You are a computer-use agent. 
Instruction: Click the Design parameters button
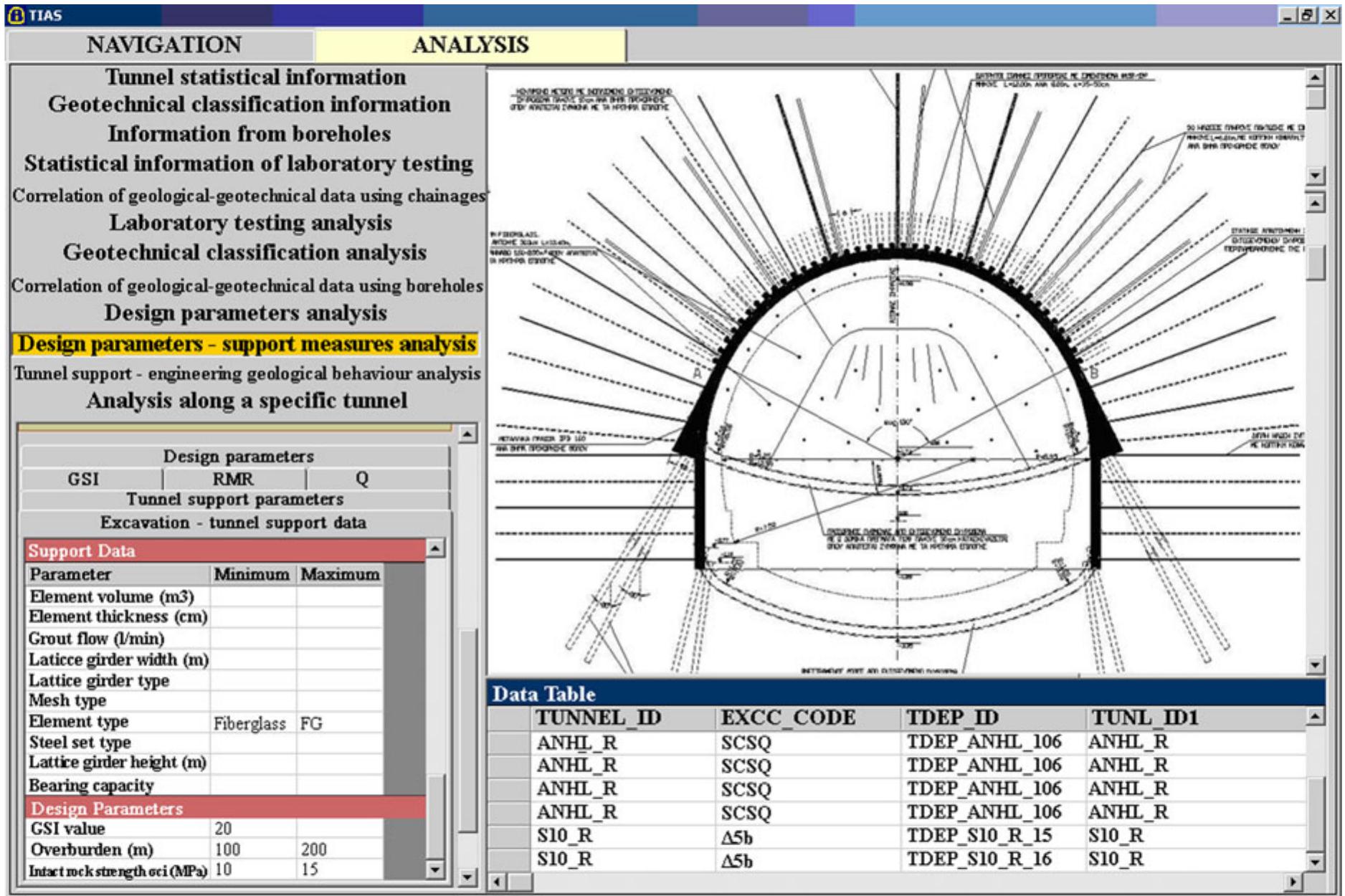tap(236, 457)
